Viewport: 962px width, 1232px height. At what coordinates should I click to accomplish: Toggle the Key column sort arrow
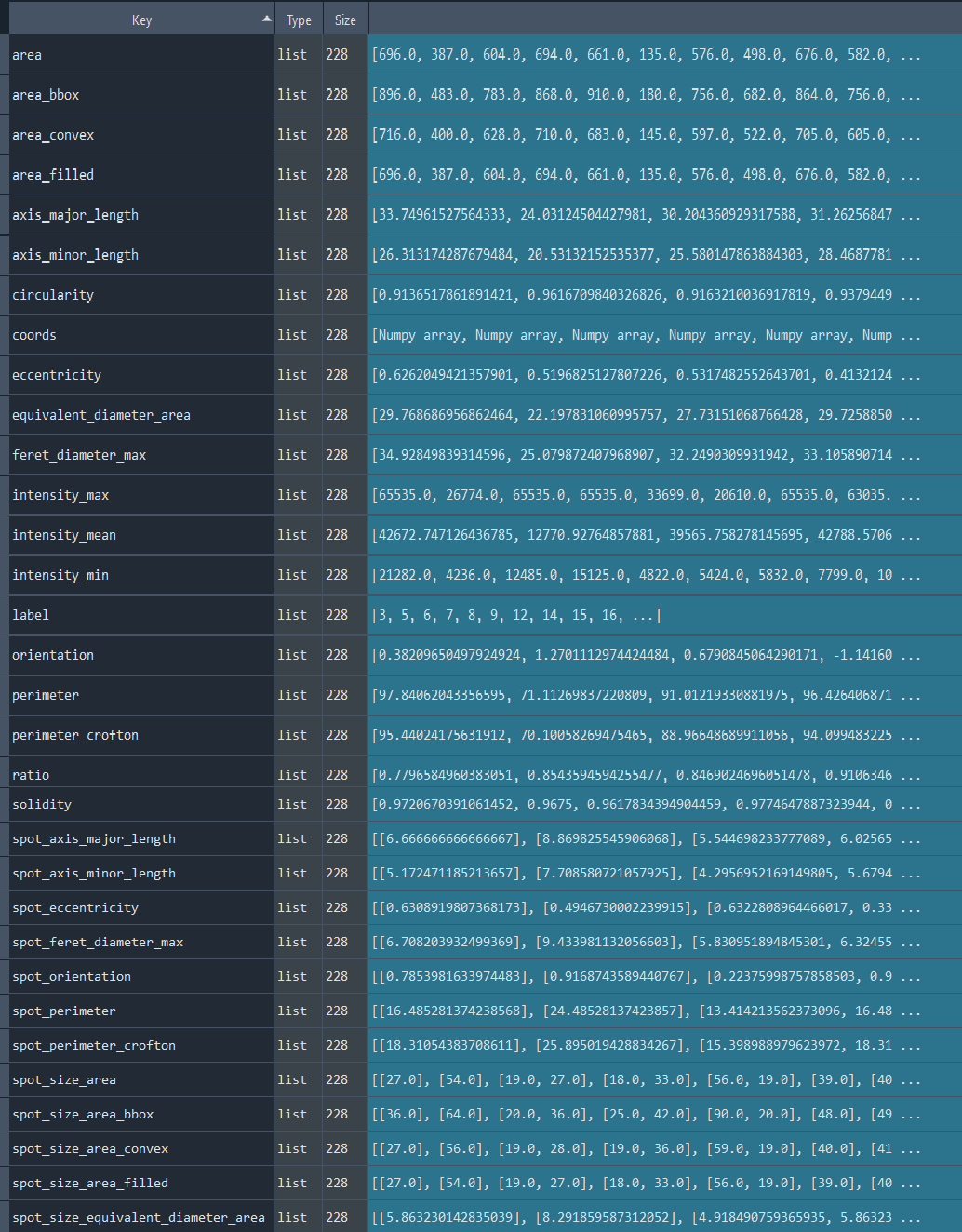click(267, 19)
